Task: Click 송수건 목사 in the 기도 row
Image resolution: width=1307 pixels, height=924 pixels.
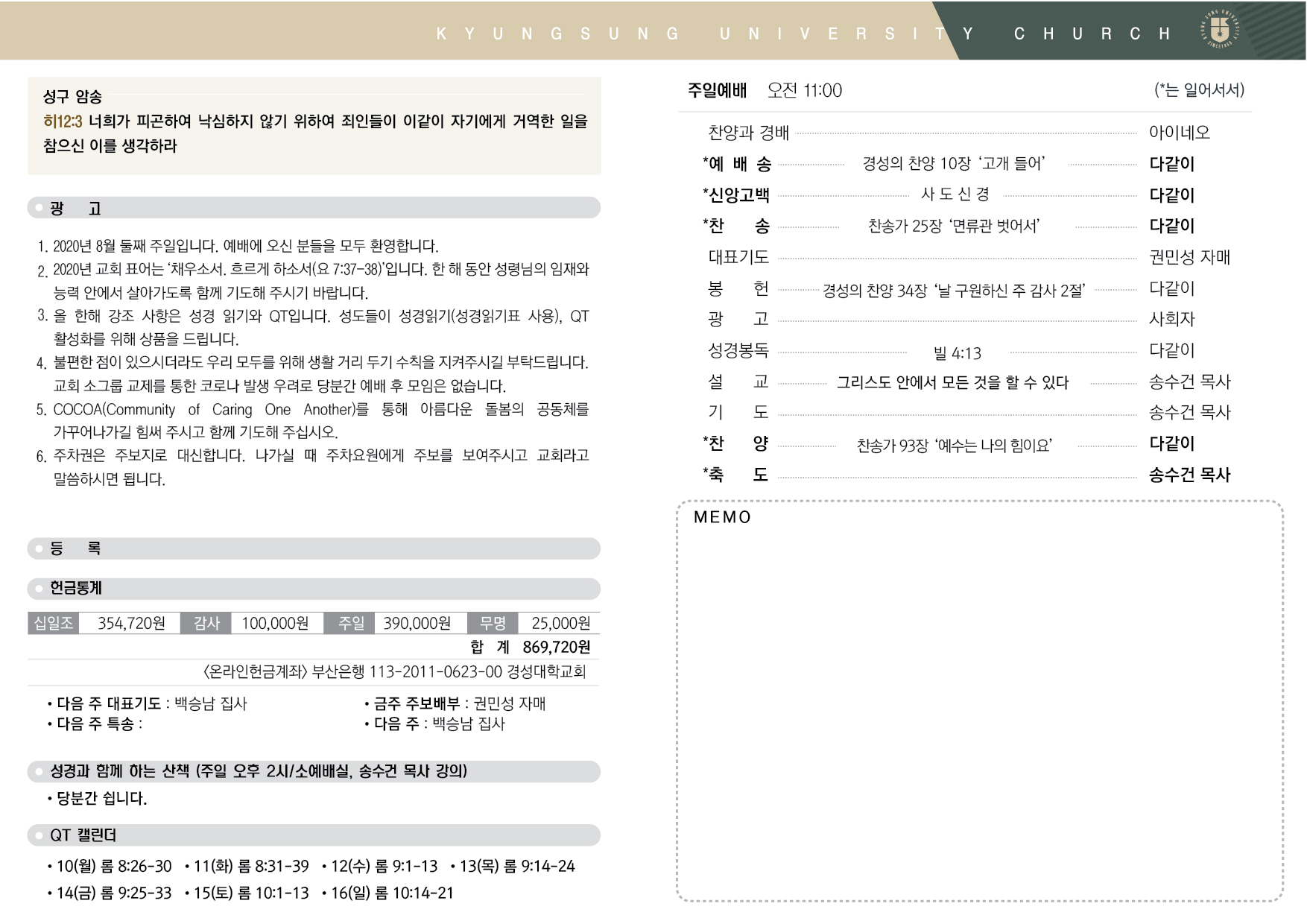Action: [1190, 412]
